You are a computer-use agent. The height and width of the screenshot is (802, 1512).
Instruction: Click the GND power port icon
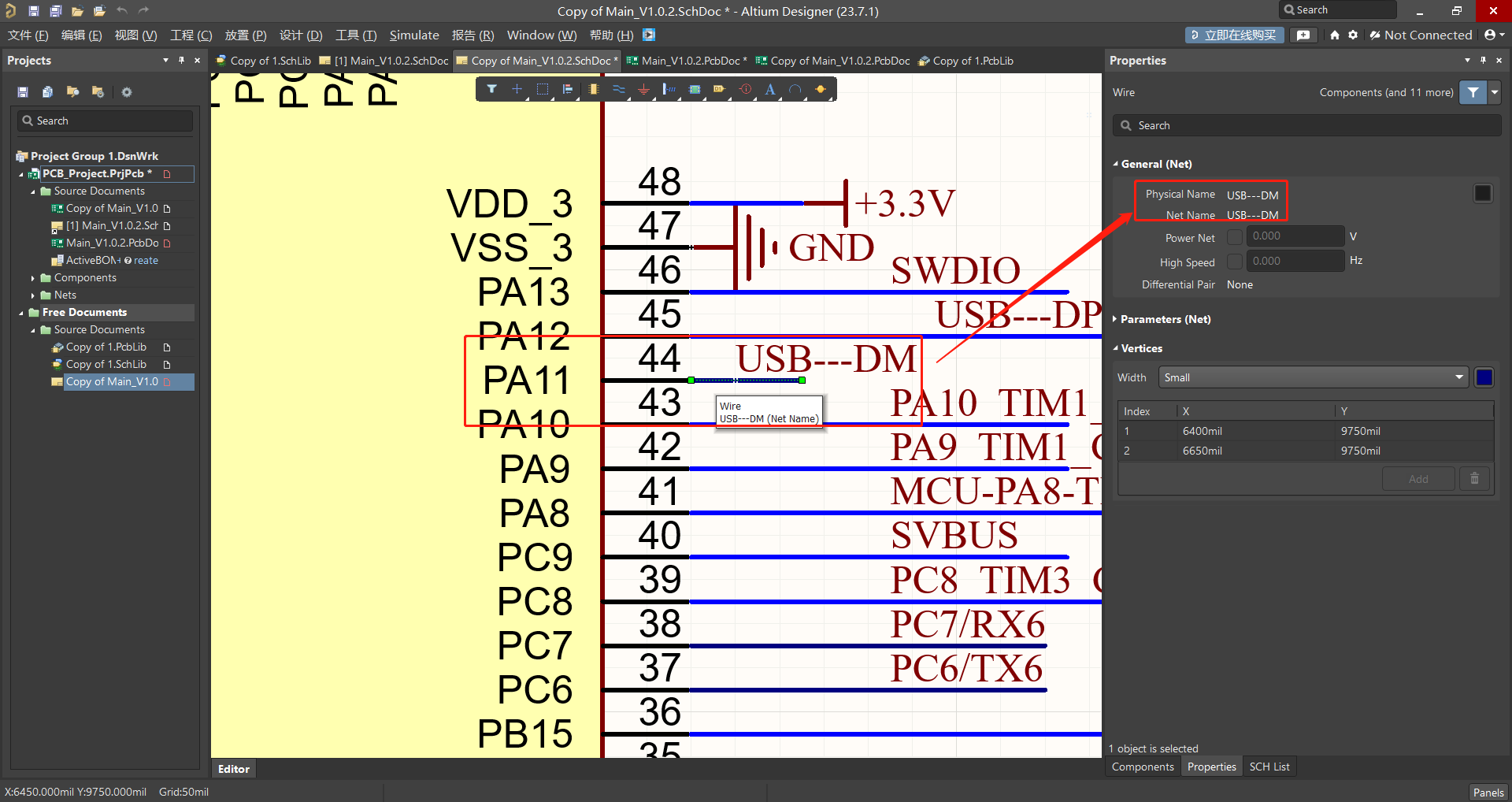643,90
